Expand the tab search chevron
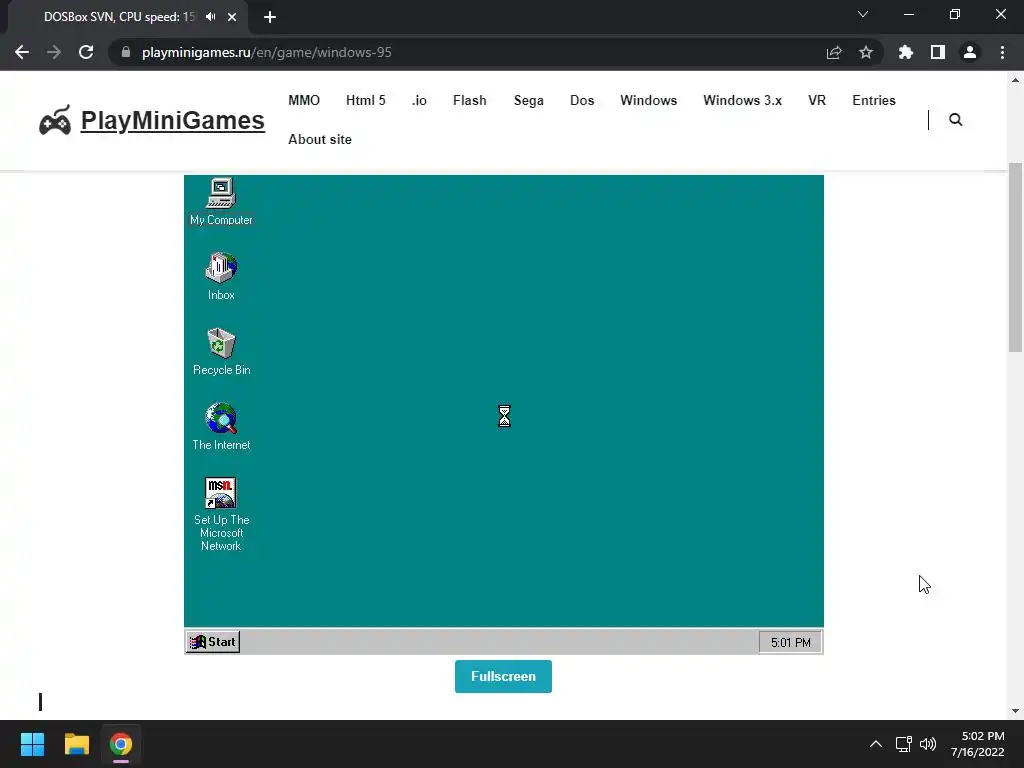 [x=863, y=14]
